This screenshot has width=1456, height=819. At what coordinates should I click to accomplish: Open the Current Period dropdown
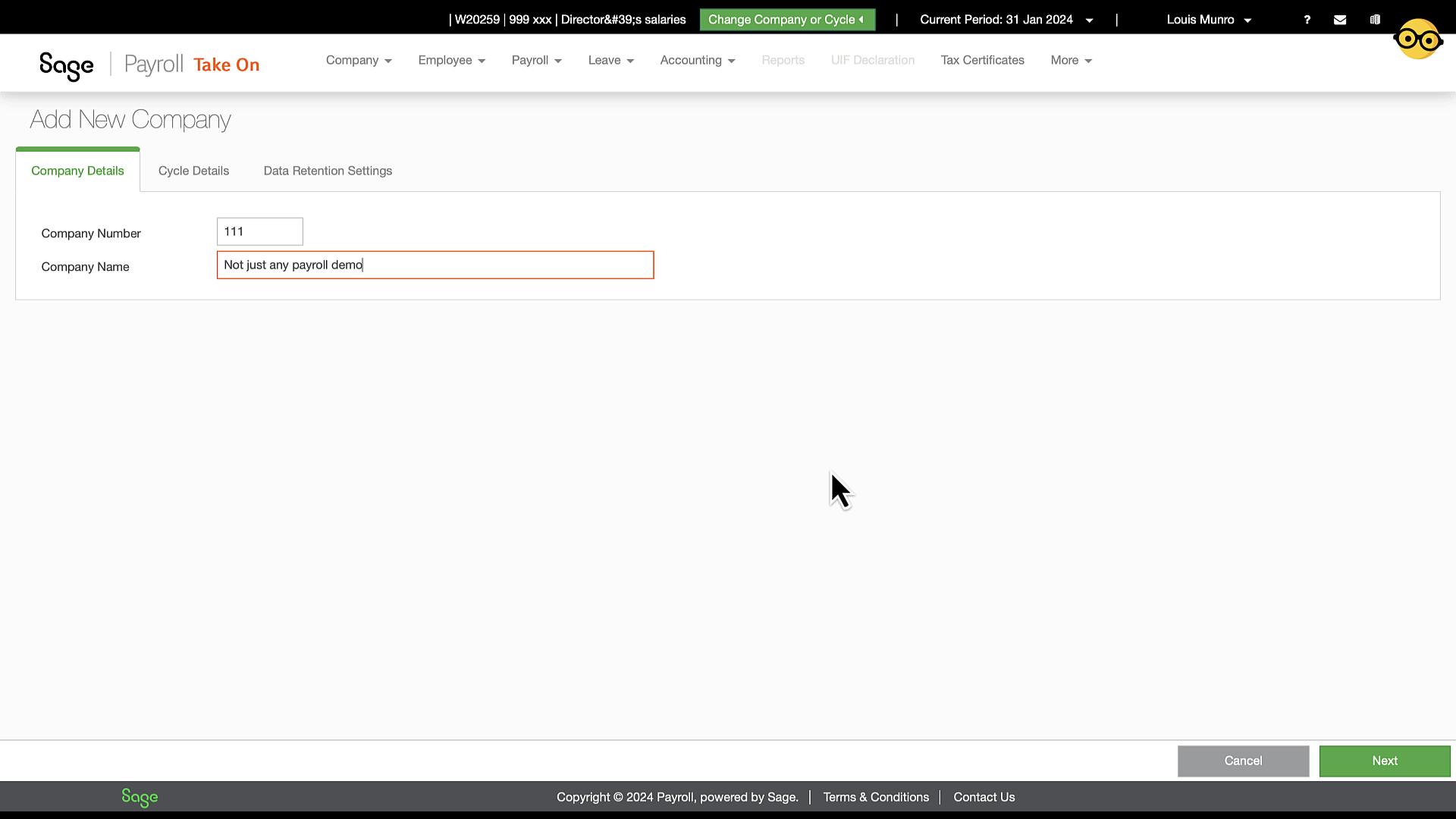pos(1006,20)
